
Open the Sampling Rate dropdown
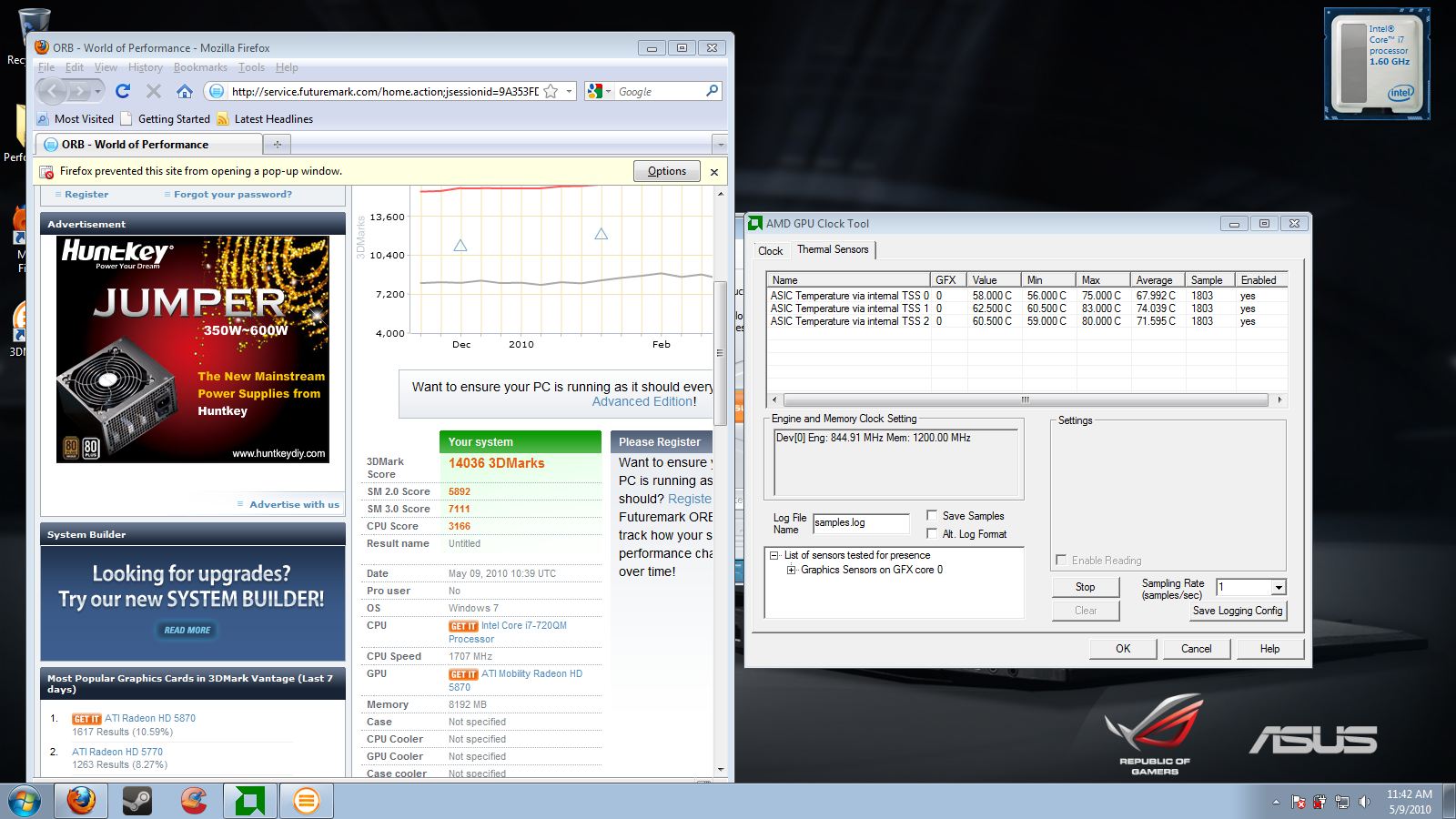coord(1279,588)
